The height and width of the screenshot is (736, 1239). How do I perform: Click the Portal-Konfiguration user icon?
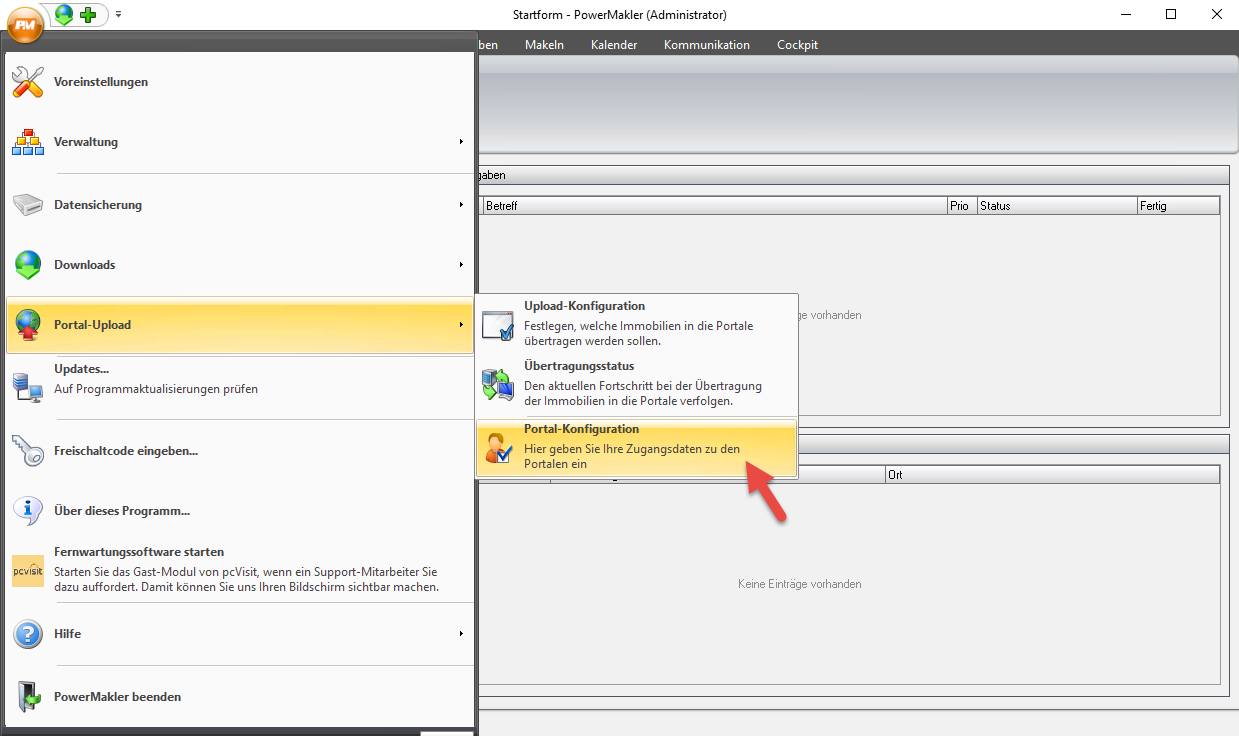coord(498,448)
